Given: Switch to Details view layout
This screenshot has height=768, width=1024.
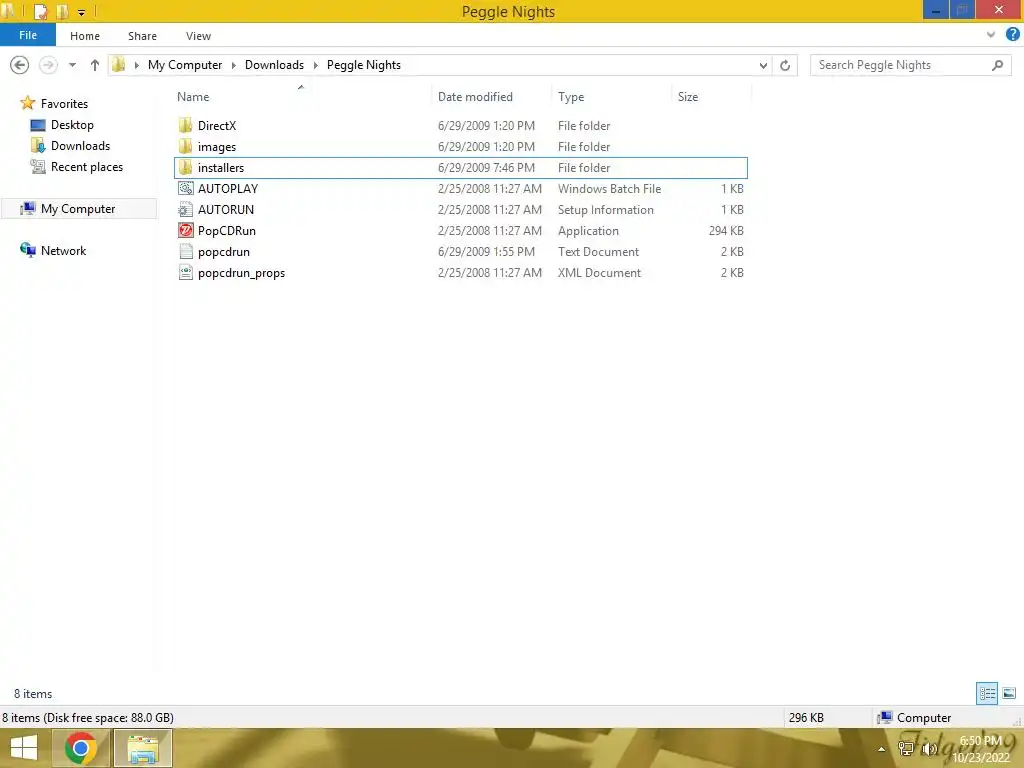Looking at the screenshot, I should [x=987, y=693].
